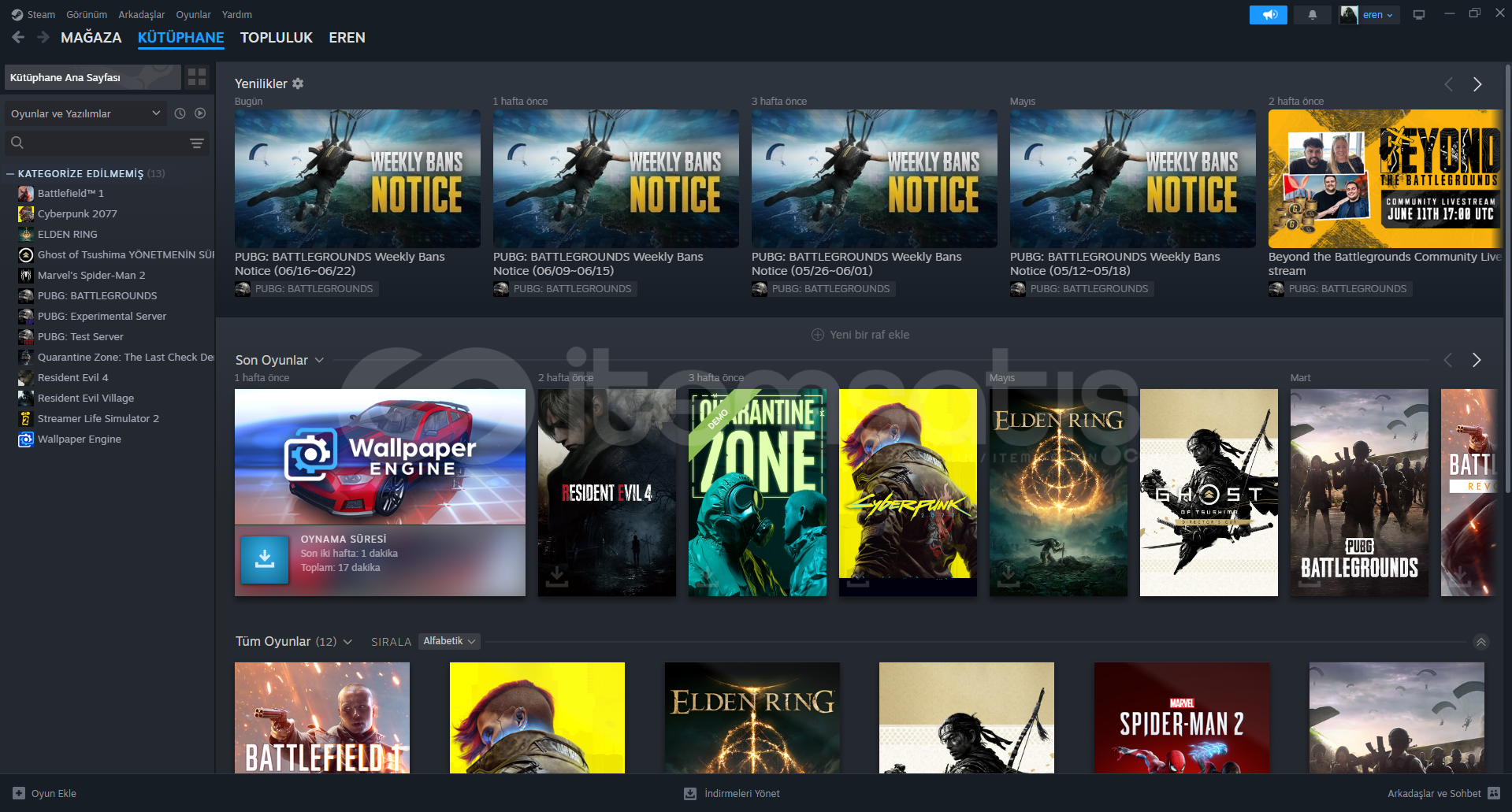Open Quarantine Zone demo cover
The width and height of the screenshot is (1512, 812).
click(757, 492)
